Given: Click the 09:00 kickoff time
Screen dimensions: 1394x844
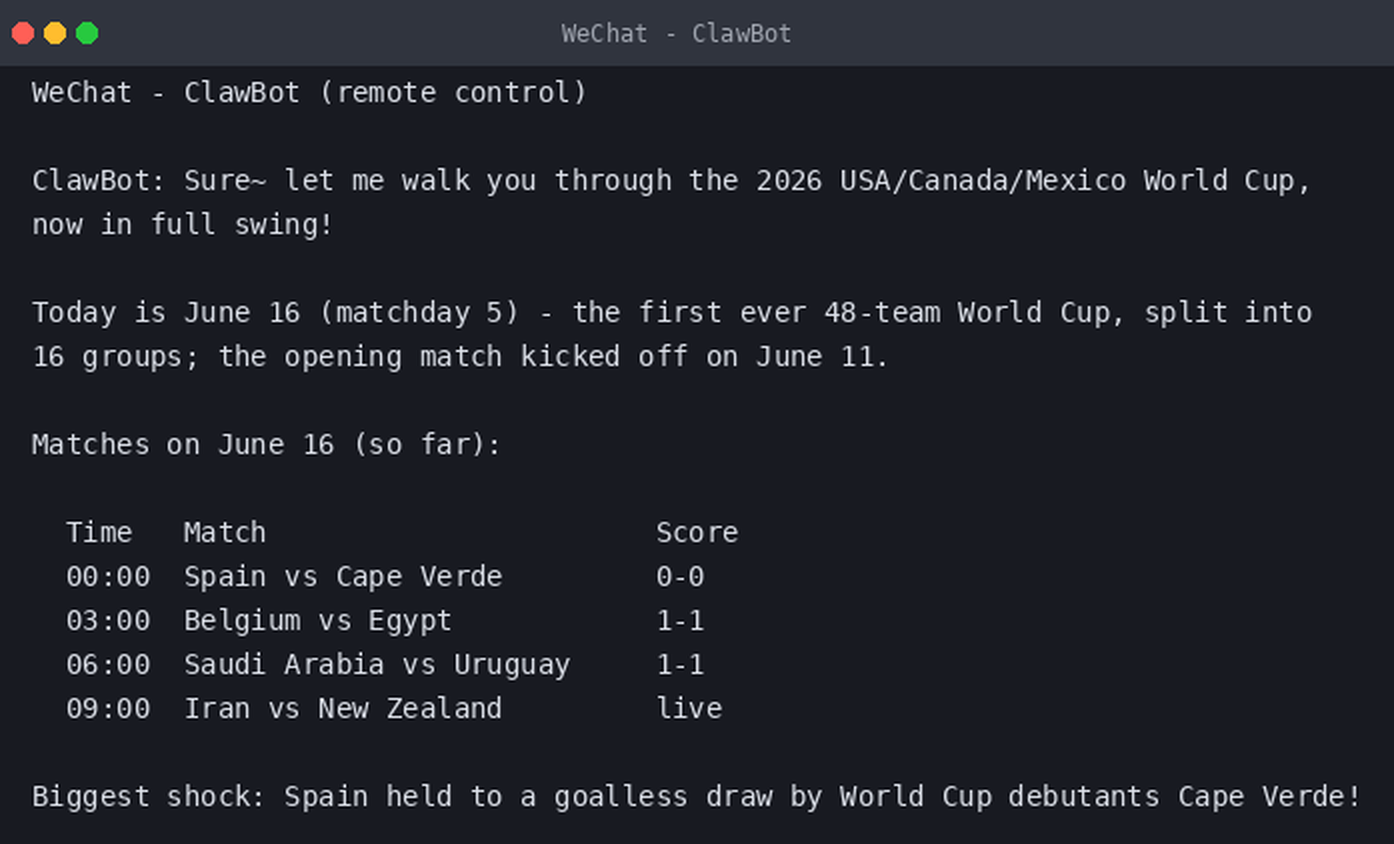Looking at the screenshot, I should click(108, 709).
